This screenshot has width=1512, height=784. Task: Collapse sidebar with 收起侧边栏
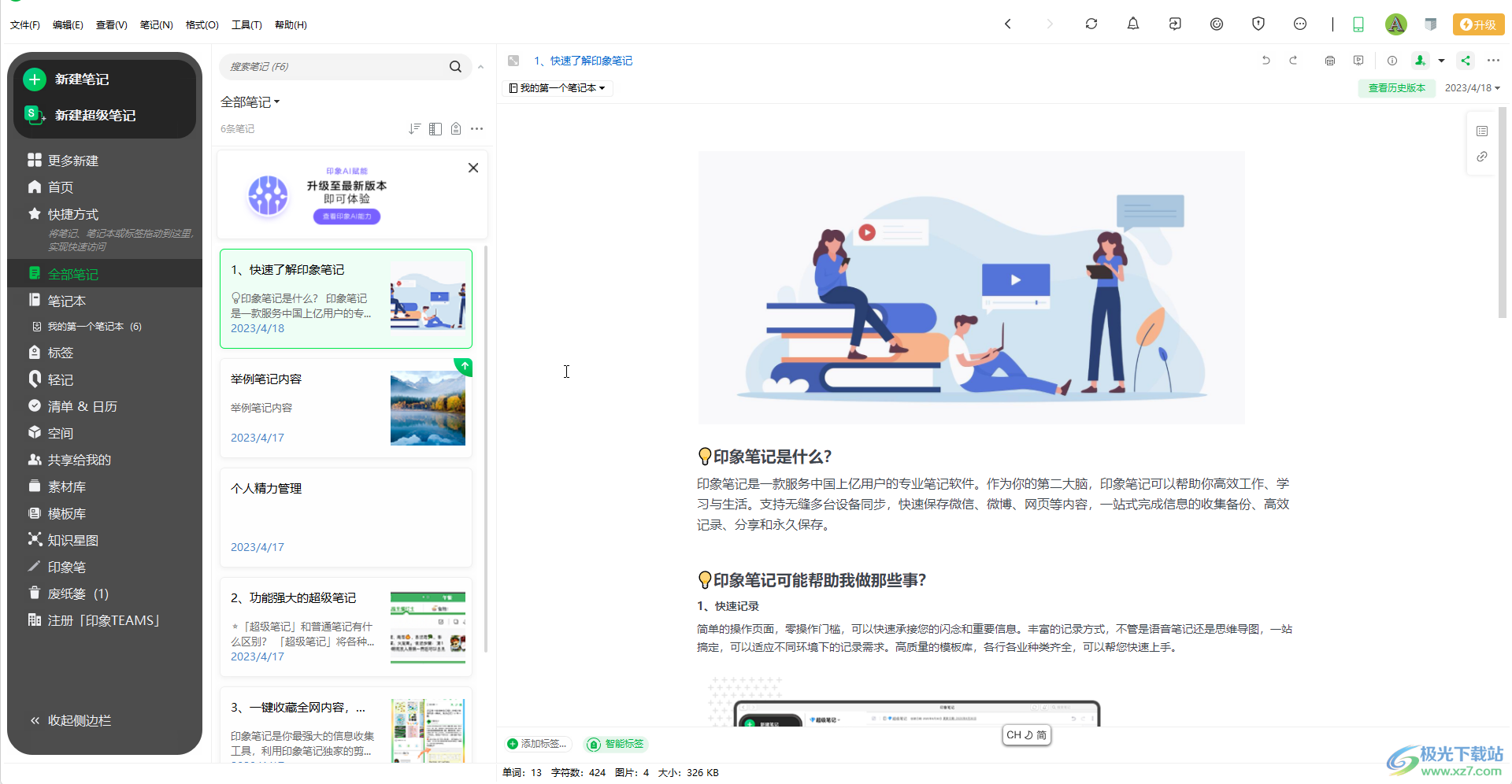click(x=79, y=720)
